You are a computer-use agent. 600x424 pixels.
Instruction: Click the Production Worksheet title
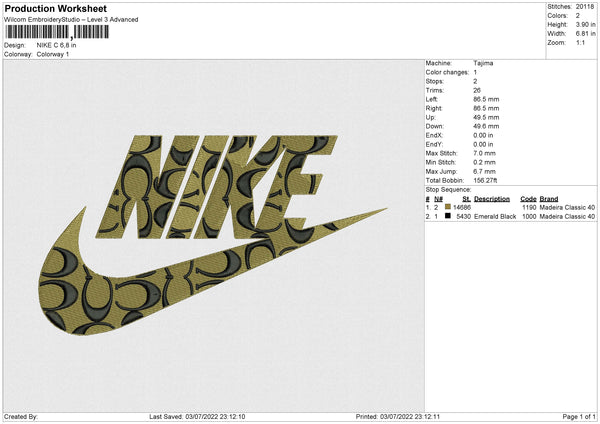point(55,8)
